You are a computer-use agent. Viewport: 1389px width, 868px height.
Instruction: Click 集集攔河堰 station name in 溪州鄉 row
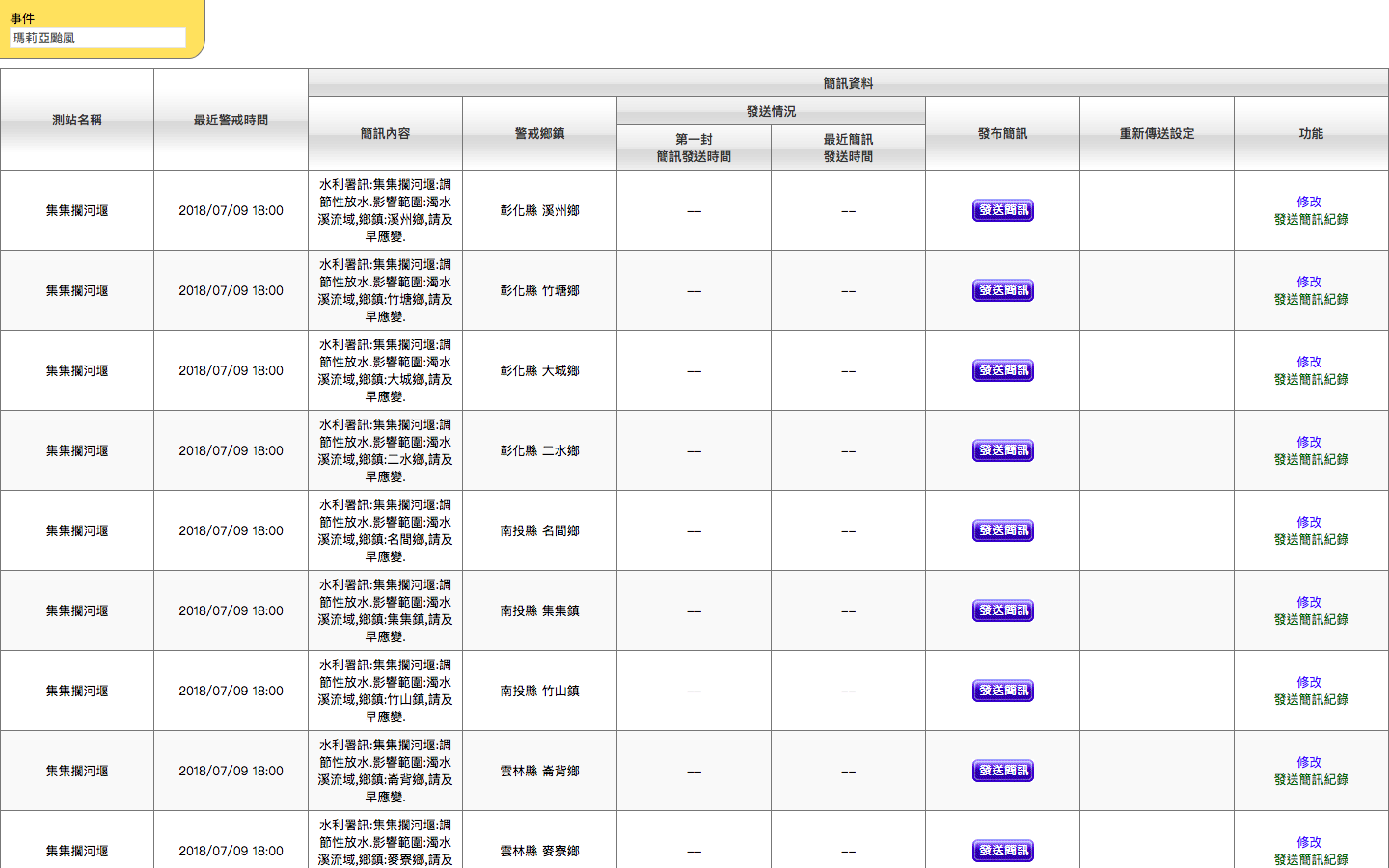pyautogui.click(x=77, y=210)
